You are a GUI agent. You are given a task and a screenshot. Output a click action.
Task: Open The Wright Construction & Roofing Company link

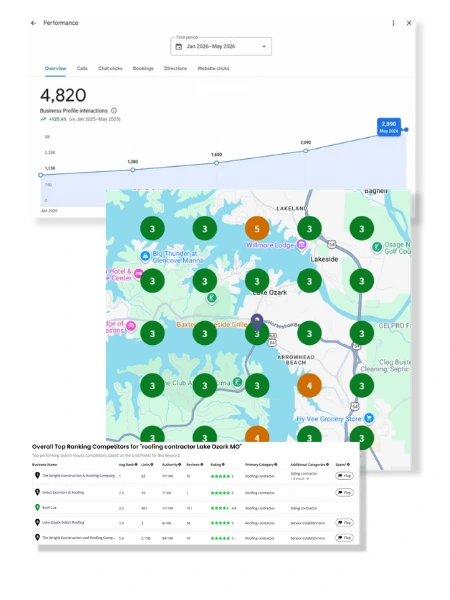[x=78, y=476]
